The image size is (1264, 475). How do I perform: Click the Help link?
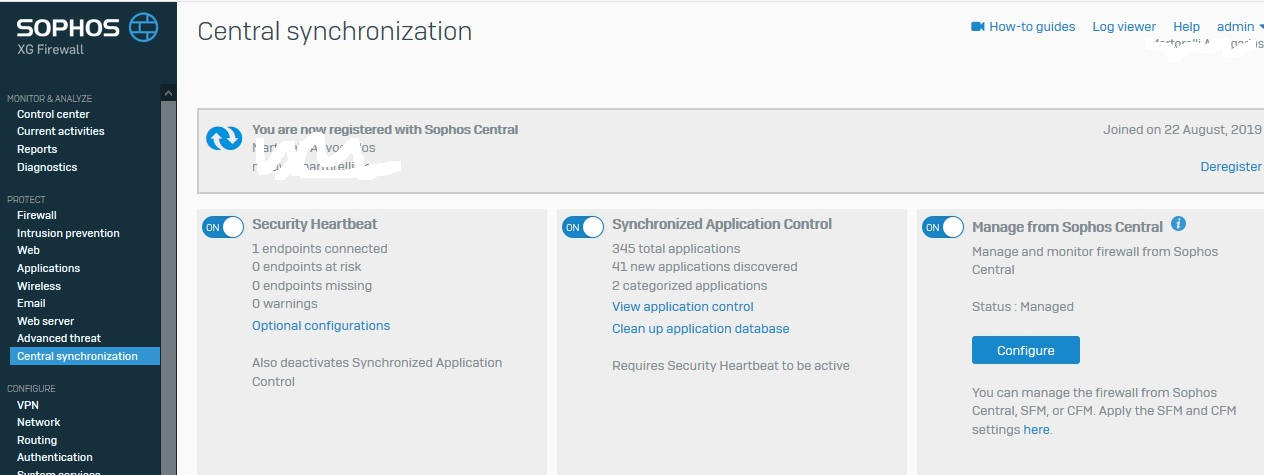pyautogui.click(x=1186, y=27)
